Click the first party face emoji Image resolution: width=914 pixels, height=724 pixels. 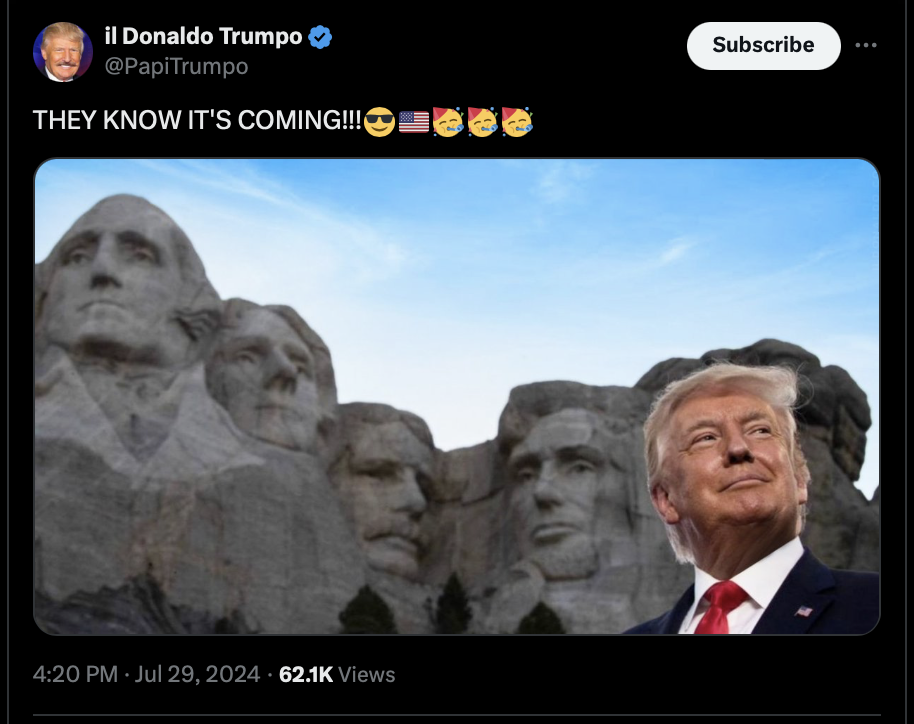[x=448, y=121]
